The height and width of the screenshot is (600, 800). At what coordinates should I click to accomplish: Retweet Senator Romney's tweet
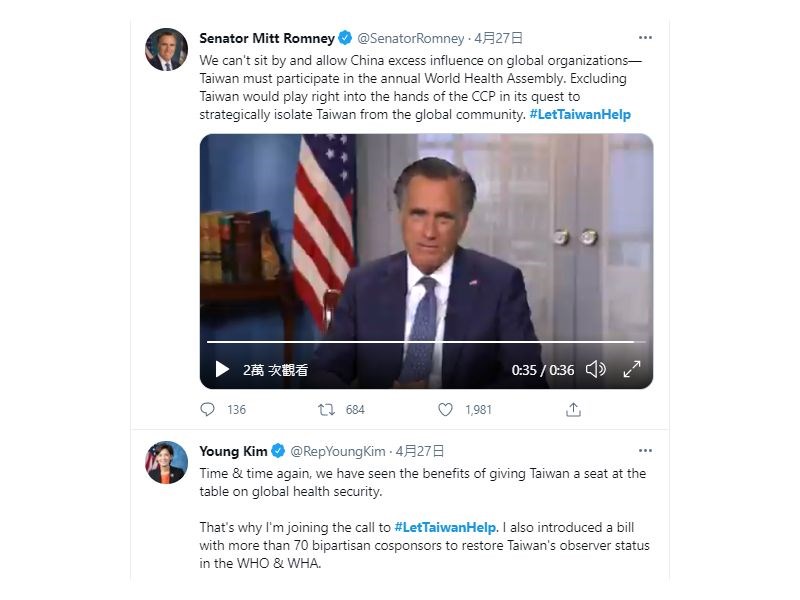(325, 409)
